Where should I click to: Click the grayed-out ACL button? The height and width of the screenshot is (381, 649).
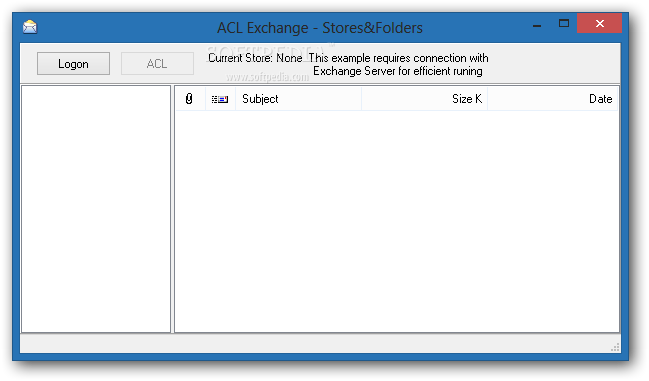point(157,64)
